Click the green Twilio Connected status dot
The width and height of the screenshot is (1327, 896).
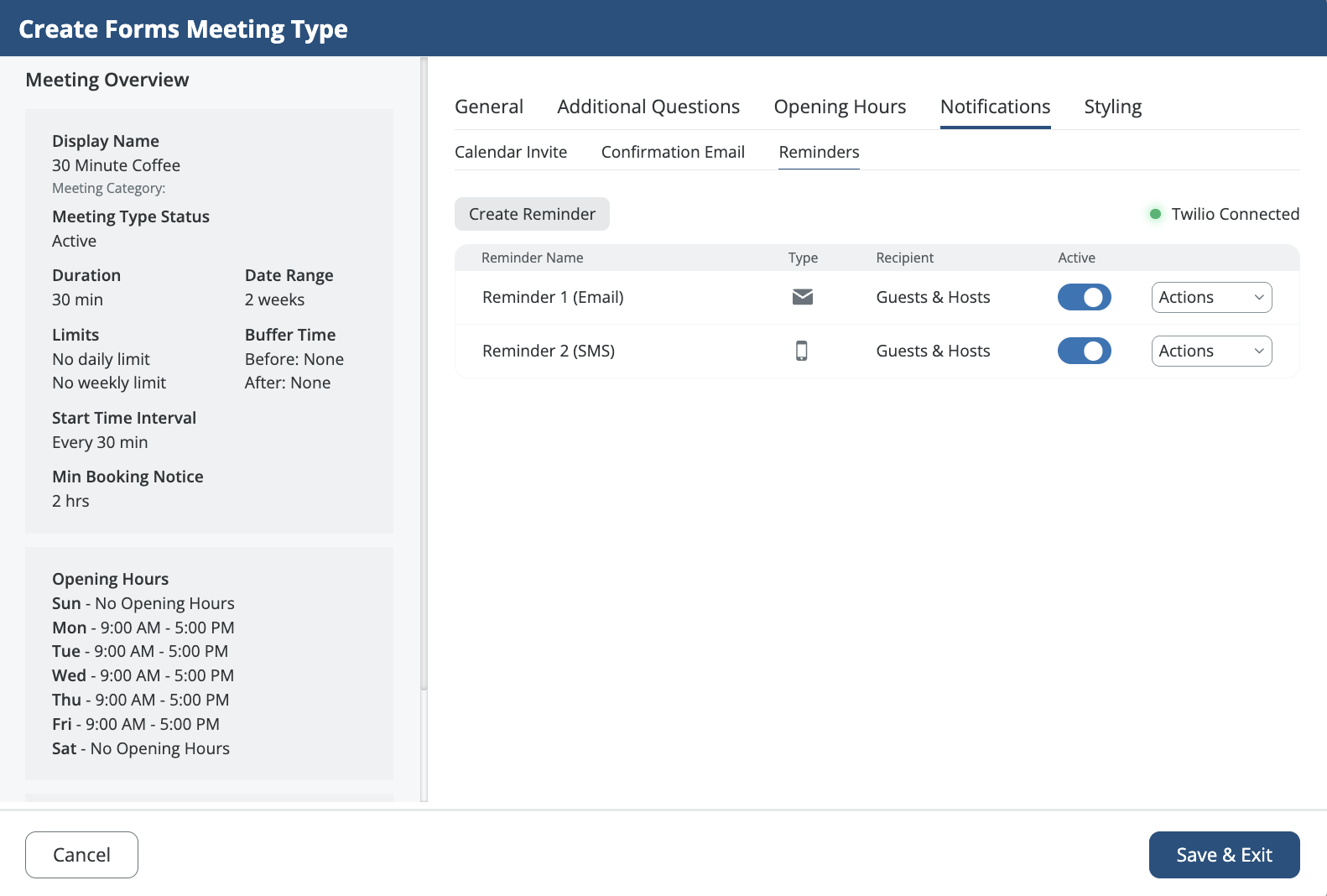[1155, 214]
